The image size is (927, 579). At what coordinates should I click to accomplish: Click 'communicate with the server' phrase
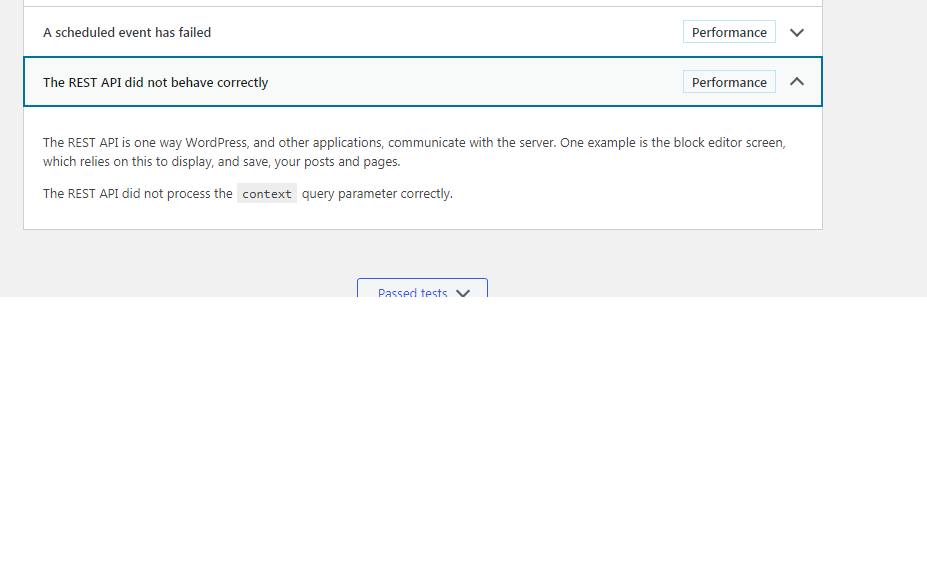pyautogui.click(x=472, y=143)
